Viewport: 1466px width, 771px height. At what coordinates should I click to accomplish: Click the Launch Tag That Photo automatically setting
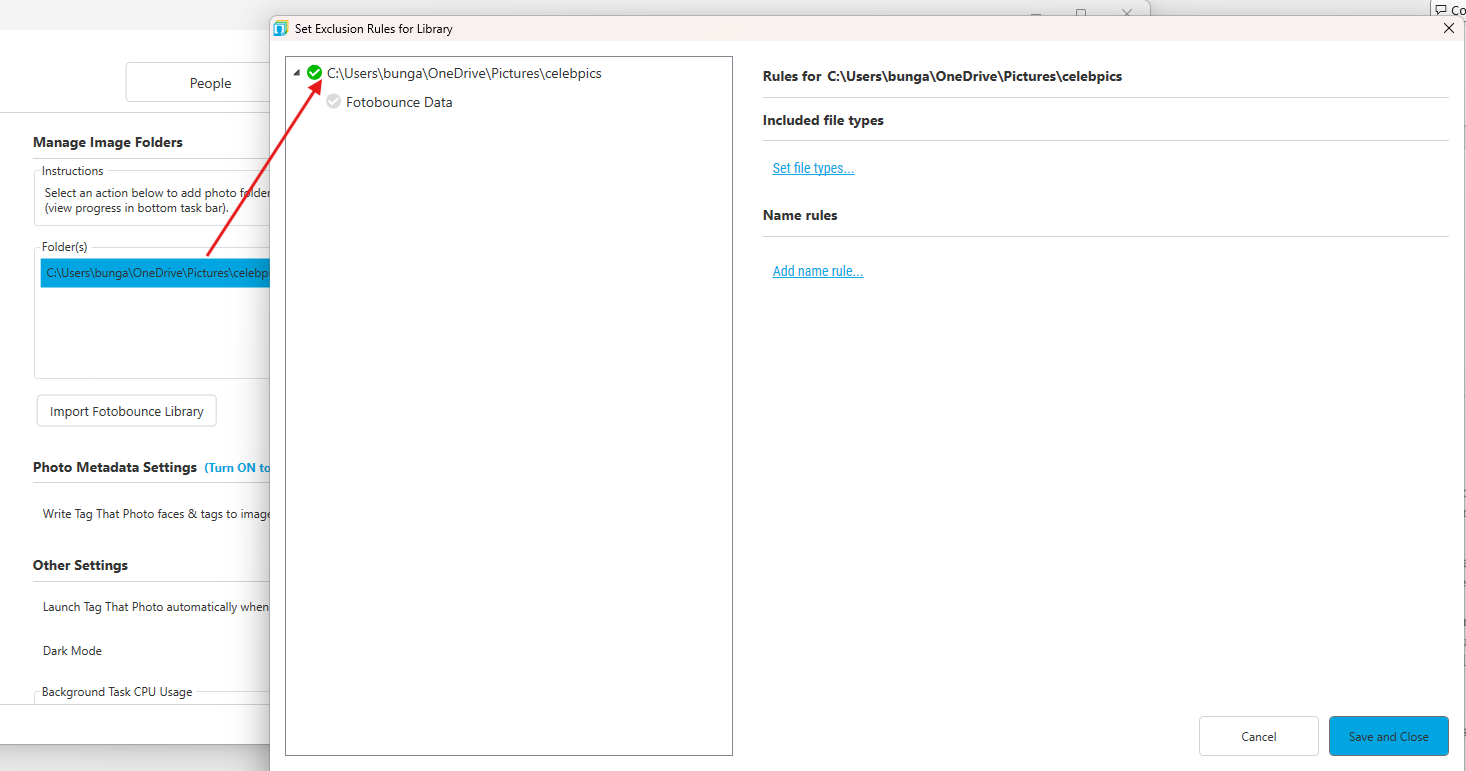coord(155,606)
